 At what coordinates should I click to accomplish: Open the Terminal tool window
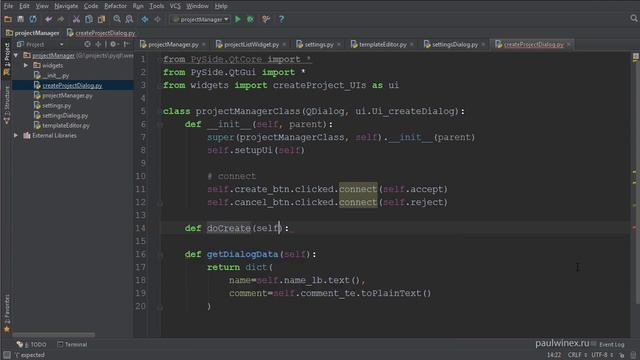[x=72, y=344]
